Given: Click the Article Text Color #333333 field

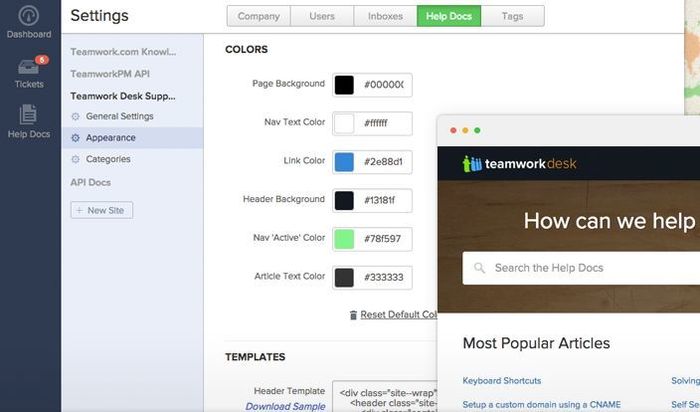Looking at the screenshot, I should pyautogui.click(x=384, y=278).
